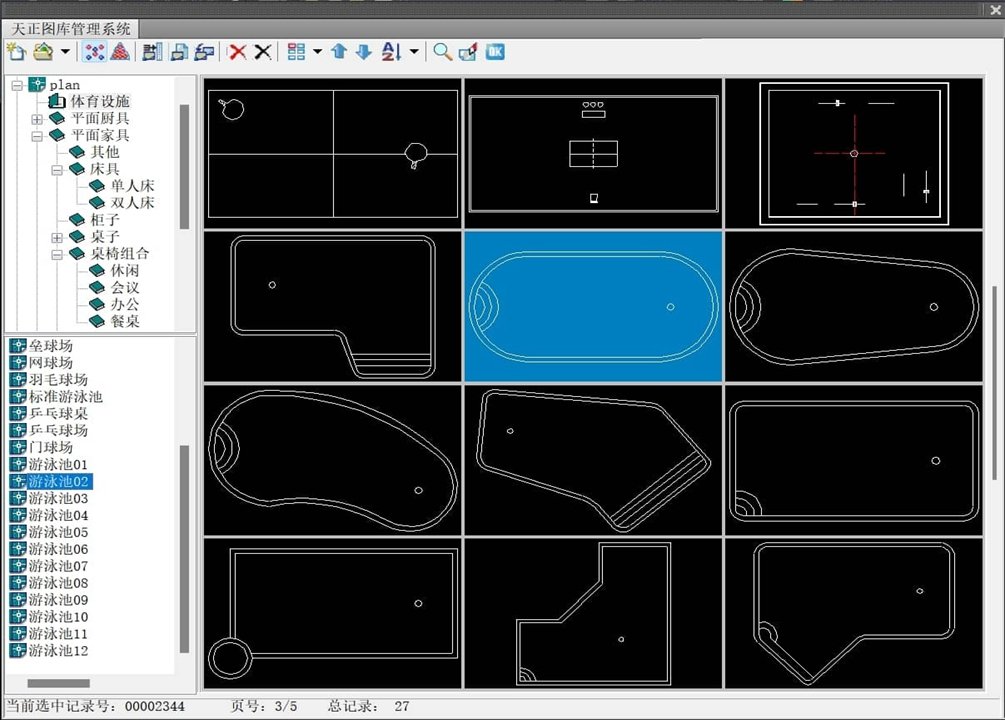Click the red pyramid toolbar icon

[120, 51]
